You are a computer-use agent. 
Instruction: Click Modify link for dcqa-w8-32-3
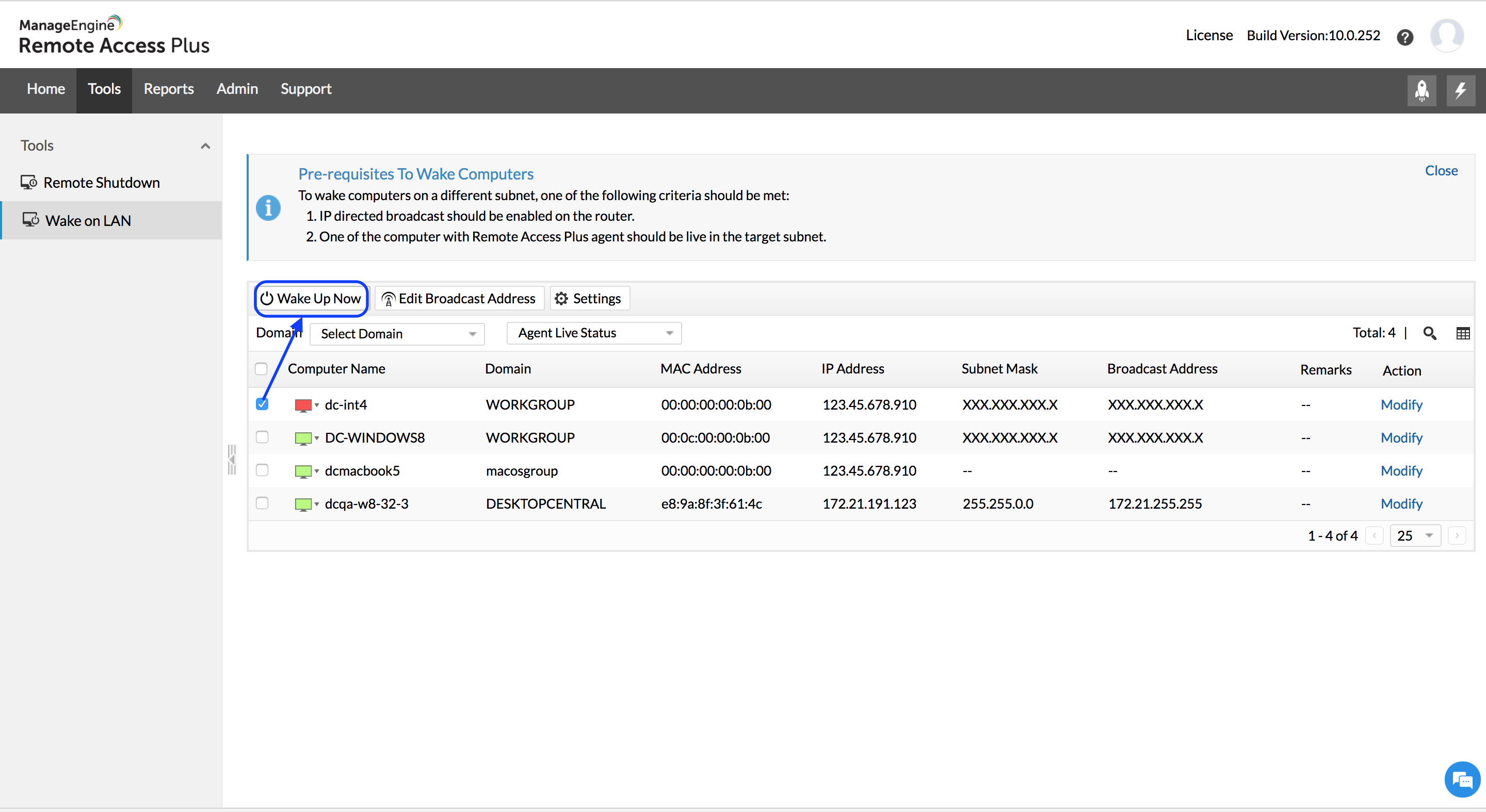1401,504
